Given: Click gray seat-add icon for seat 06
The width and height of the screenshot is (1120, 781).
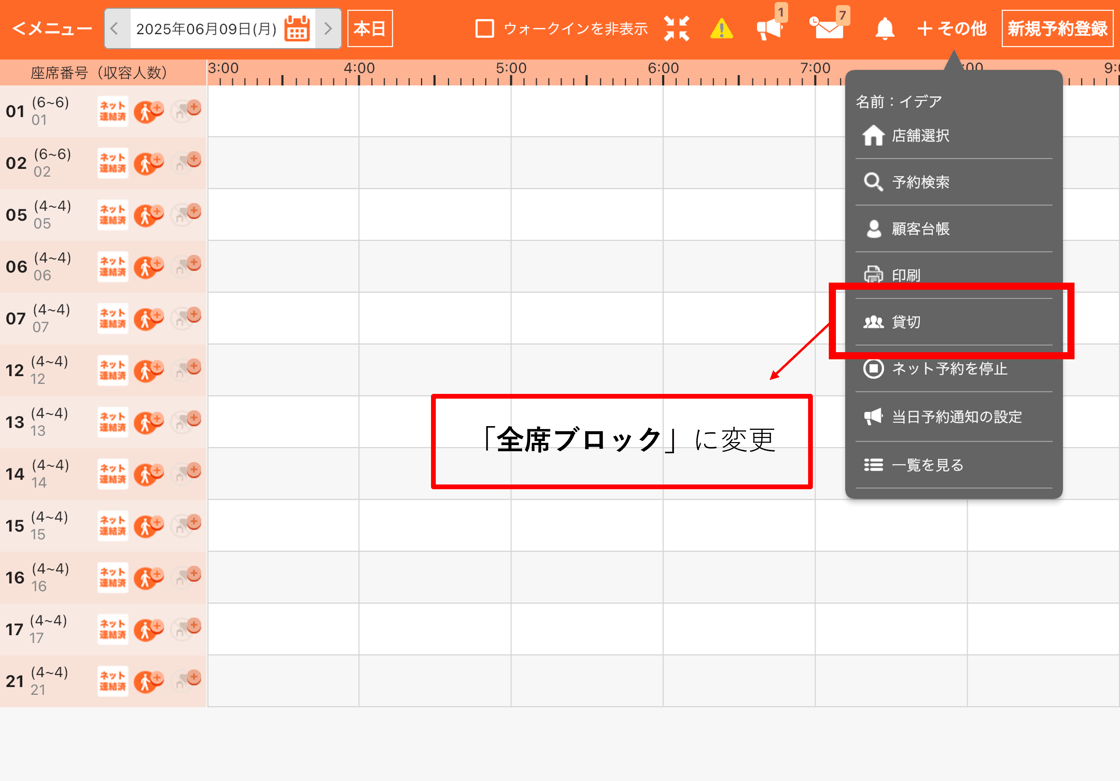Looking at the screenshot, I should pos(186,265).
